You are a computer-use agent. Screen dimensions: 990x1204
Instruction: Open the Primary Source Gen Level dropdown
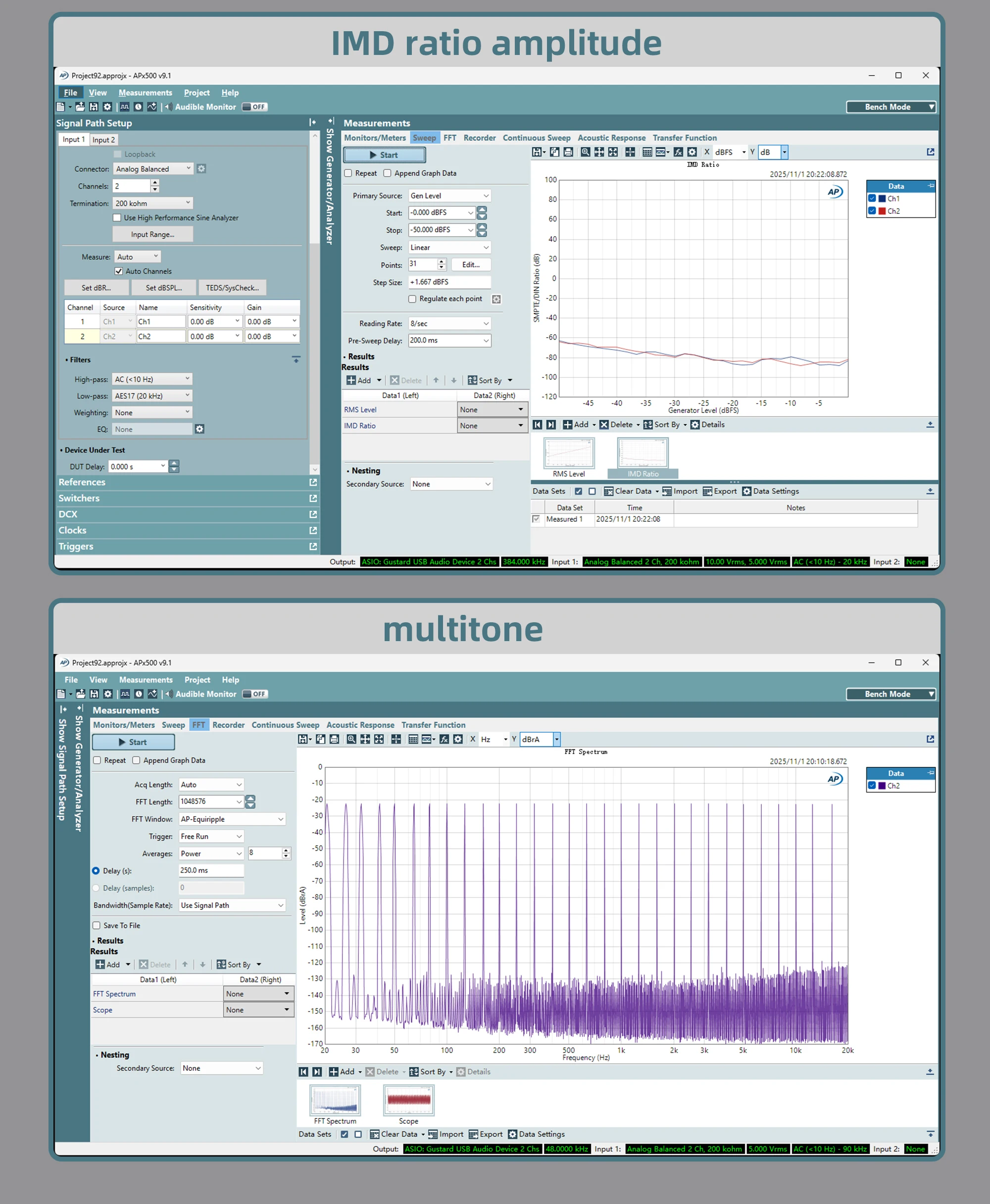[449, 196]
